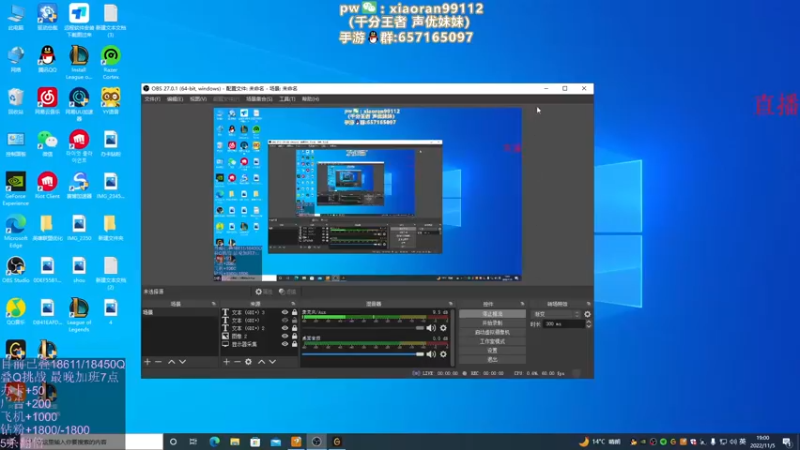Add a new source with the plus icon
Viewport: 800px width, 450px height.
point(226,362)
